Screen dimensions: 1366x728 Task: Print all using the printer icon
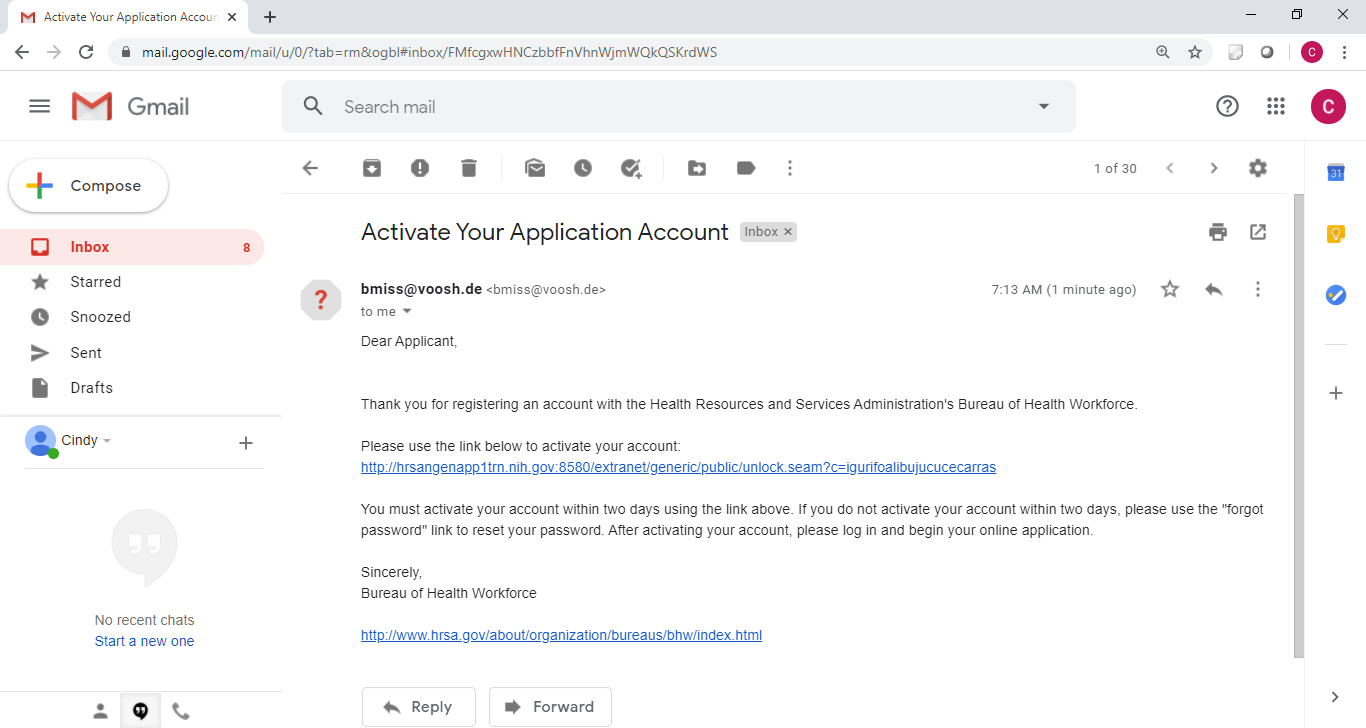pyautogui.click(x=1217, y=232)
